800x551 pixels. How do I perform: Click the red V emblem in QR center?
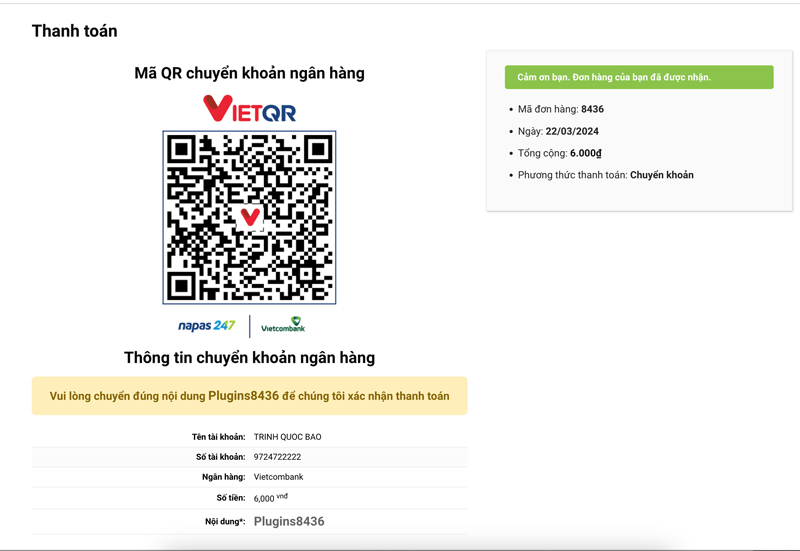pyautogui.click(x=250, y=217)
